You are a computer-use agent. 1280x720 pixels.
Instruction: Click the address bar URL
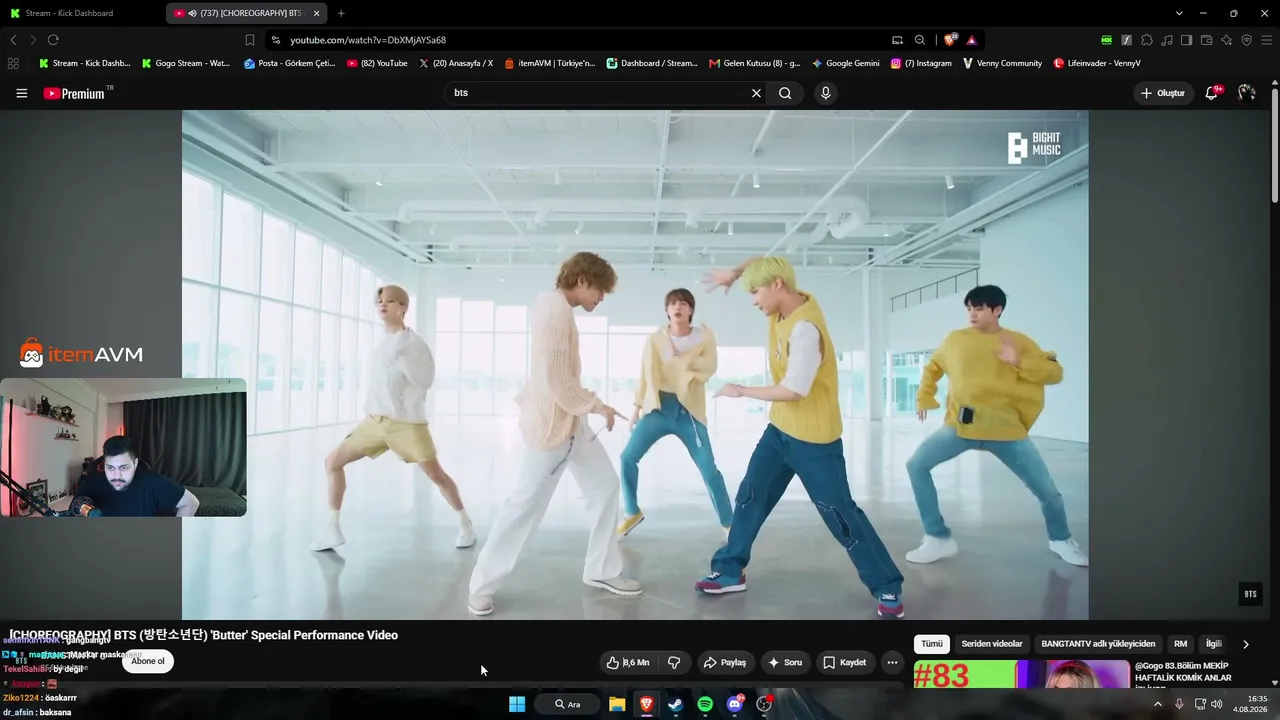point(368,40)
